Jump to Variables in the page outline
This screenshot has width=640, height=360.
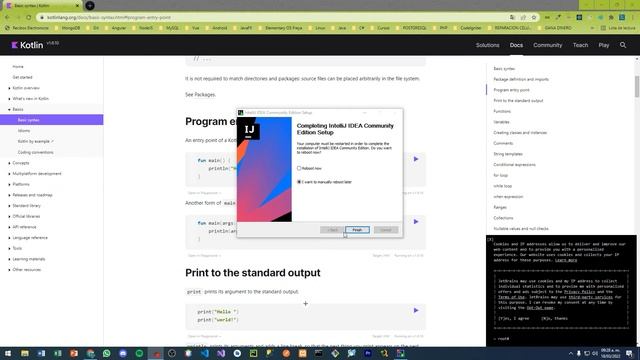click(x=501, y=122)
